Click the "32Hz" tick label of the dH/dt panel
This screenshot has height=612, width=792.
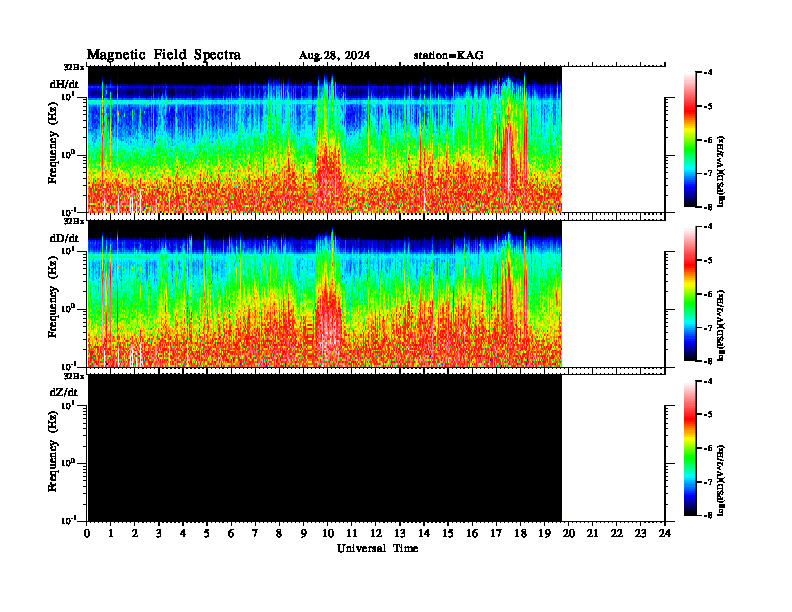(x=74, y=67)
